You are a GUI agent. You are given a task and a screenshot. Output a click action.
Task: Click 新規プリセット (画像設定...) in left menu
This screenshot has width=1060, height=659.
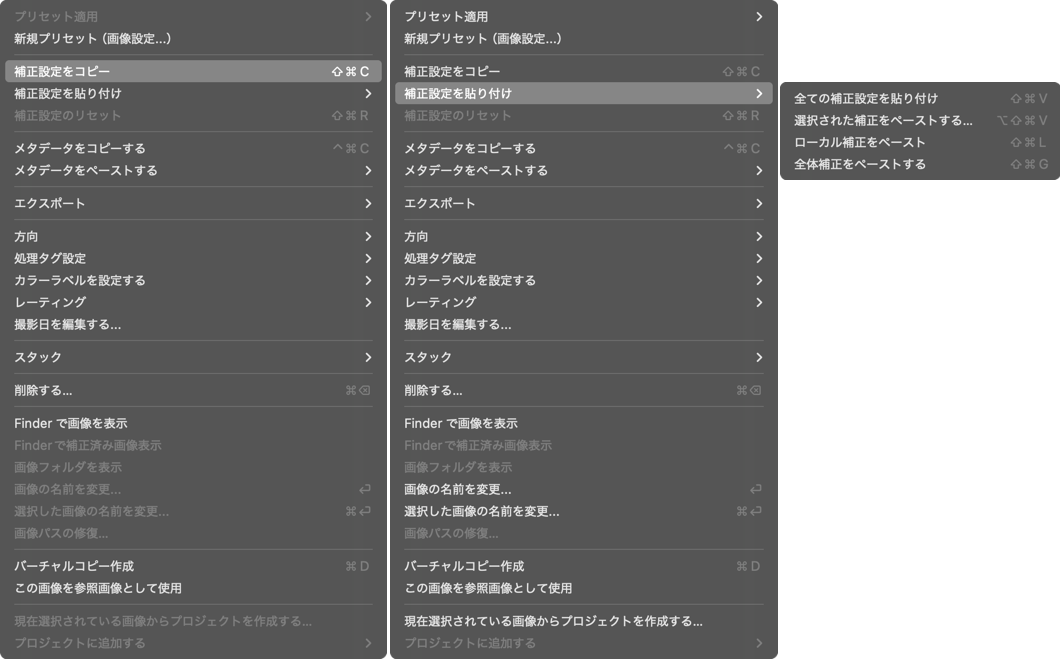(193, 39)
